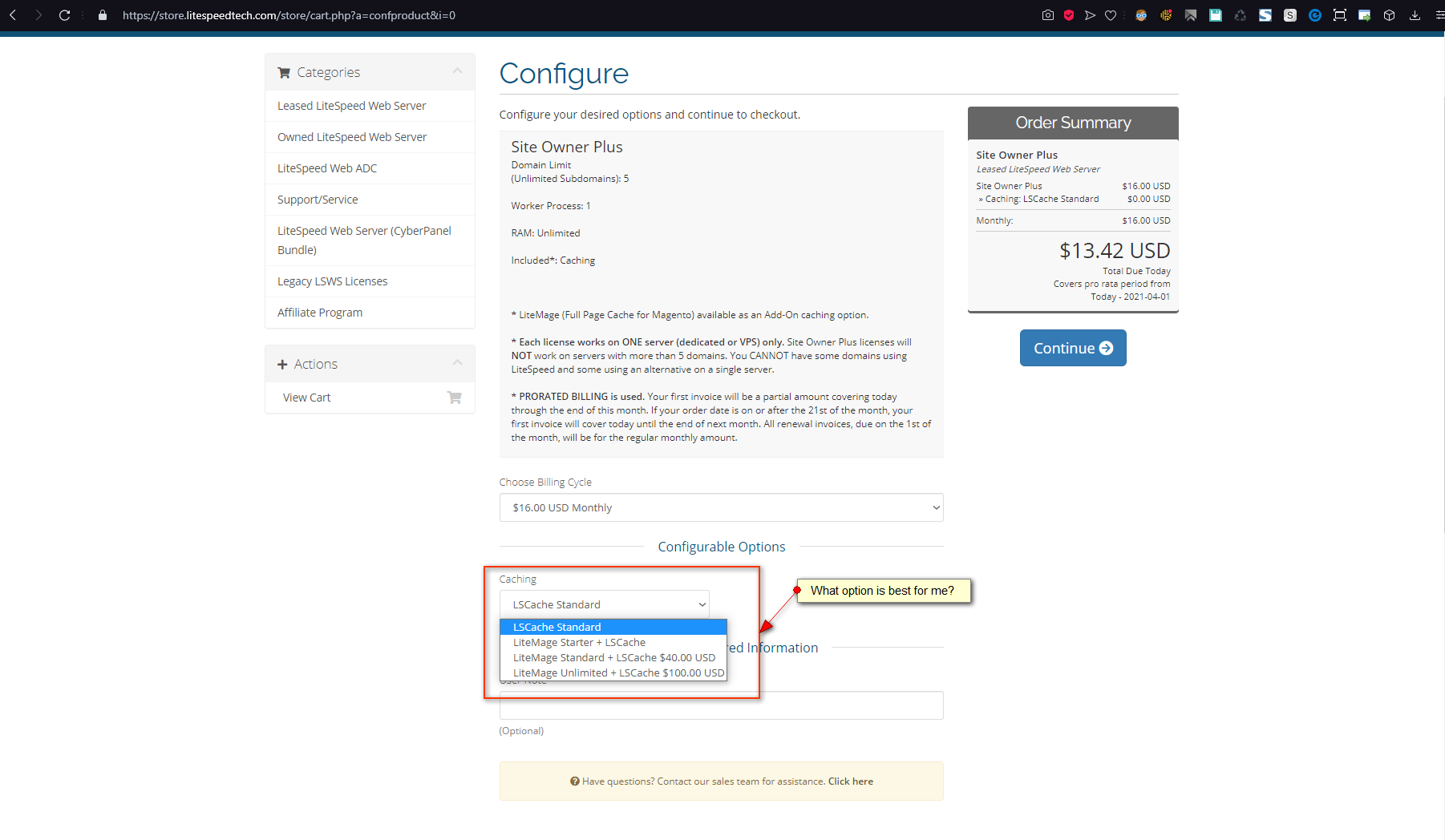Screen dimensions: 1445x840
Task: Click the cart icon in Categories header
Action: tap(284, 72)
